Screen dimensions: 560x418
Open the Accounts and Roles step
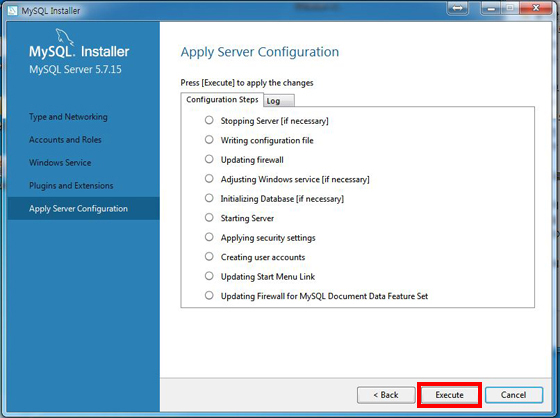click(65, 140)
